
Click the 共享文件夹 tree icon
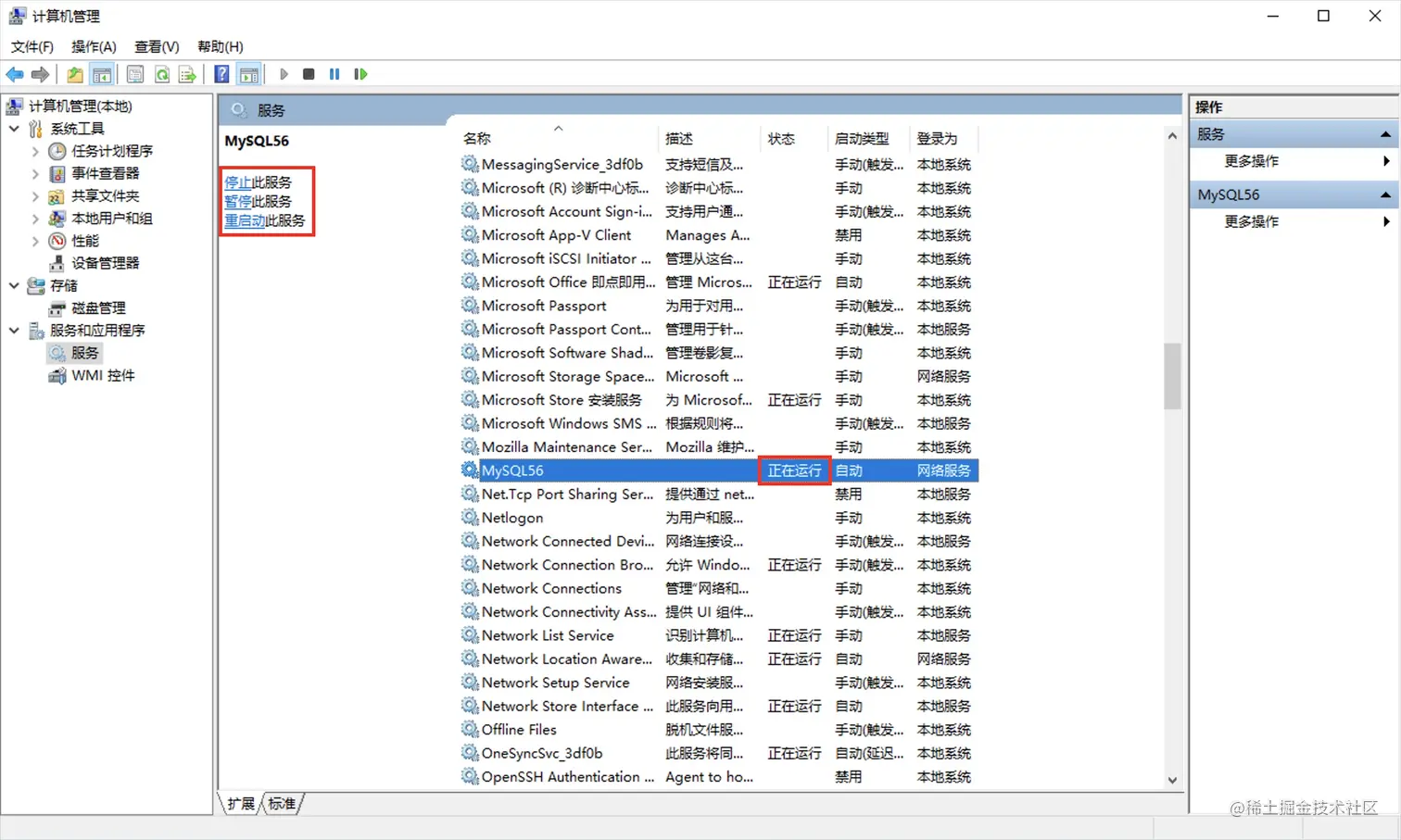57,196
